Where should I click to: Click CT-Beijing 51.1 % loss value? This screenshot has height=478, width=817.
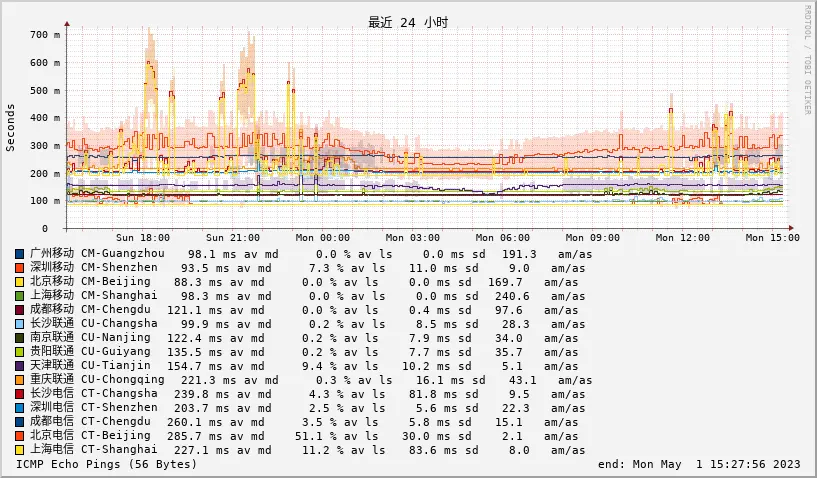[x=317, y=436]
